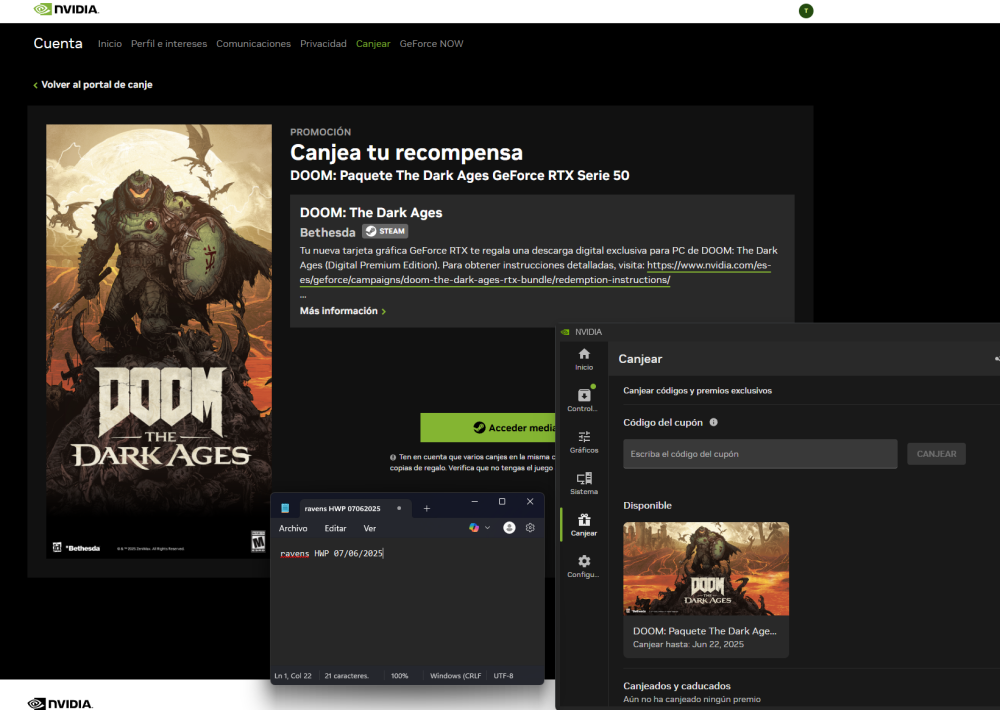Open Notepad settings gear icon
The image size is (1000, 710).
530,528
